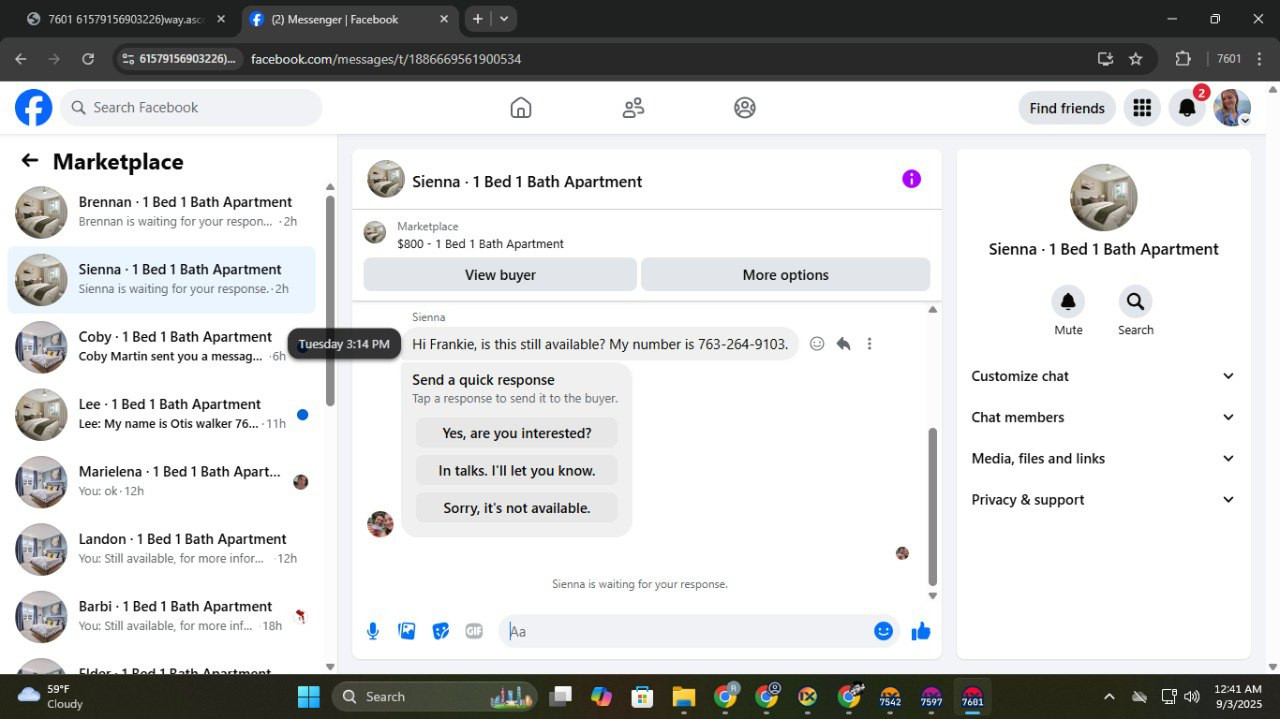Image resolution: width=1280 pixels, height=719 pixels.
Task: Search in conversation magnifier icon
Action: [1135, 302]
